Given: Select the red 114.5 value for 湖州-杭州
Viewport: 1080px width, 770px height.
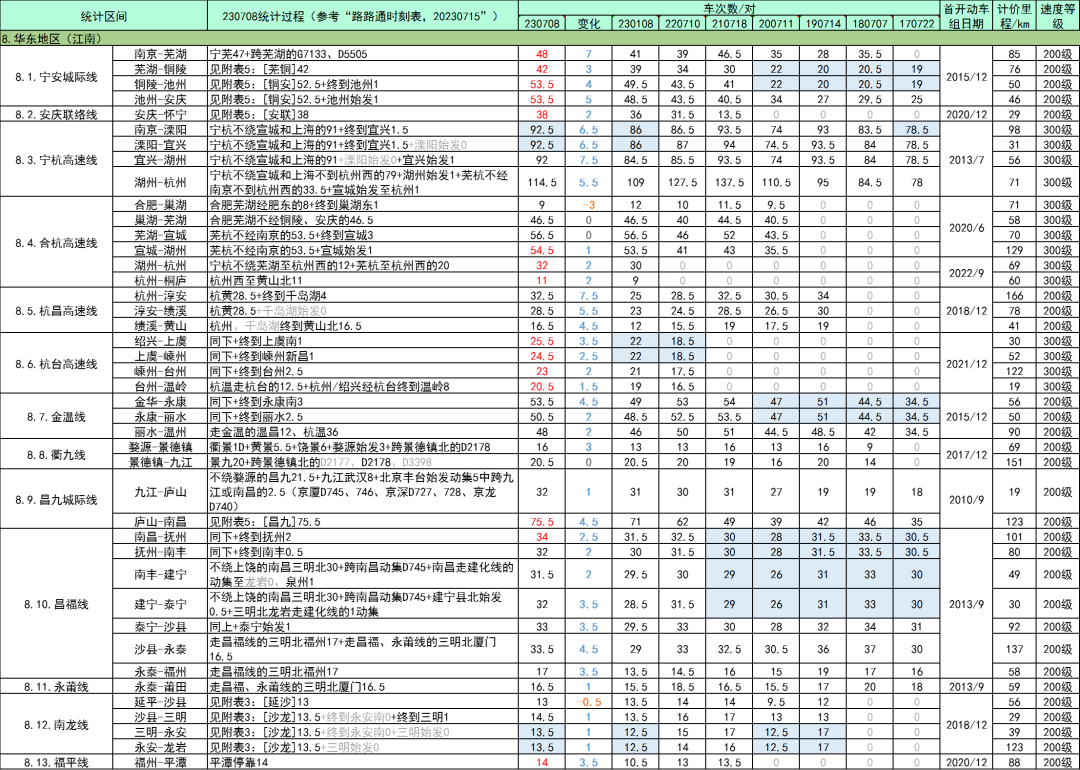Looking at the screenshot, I should (x=540, y=183).
